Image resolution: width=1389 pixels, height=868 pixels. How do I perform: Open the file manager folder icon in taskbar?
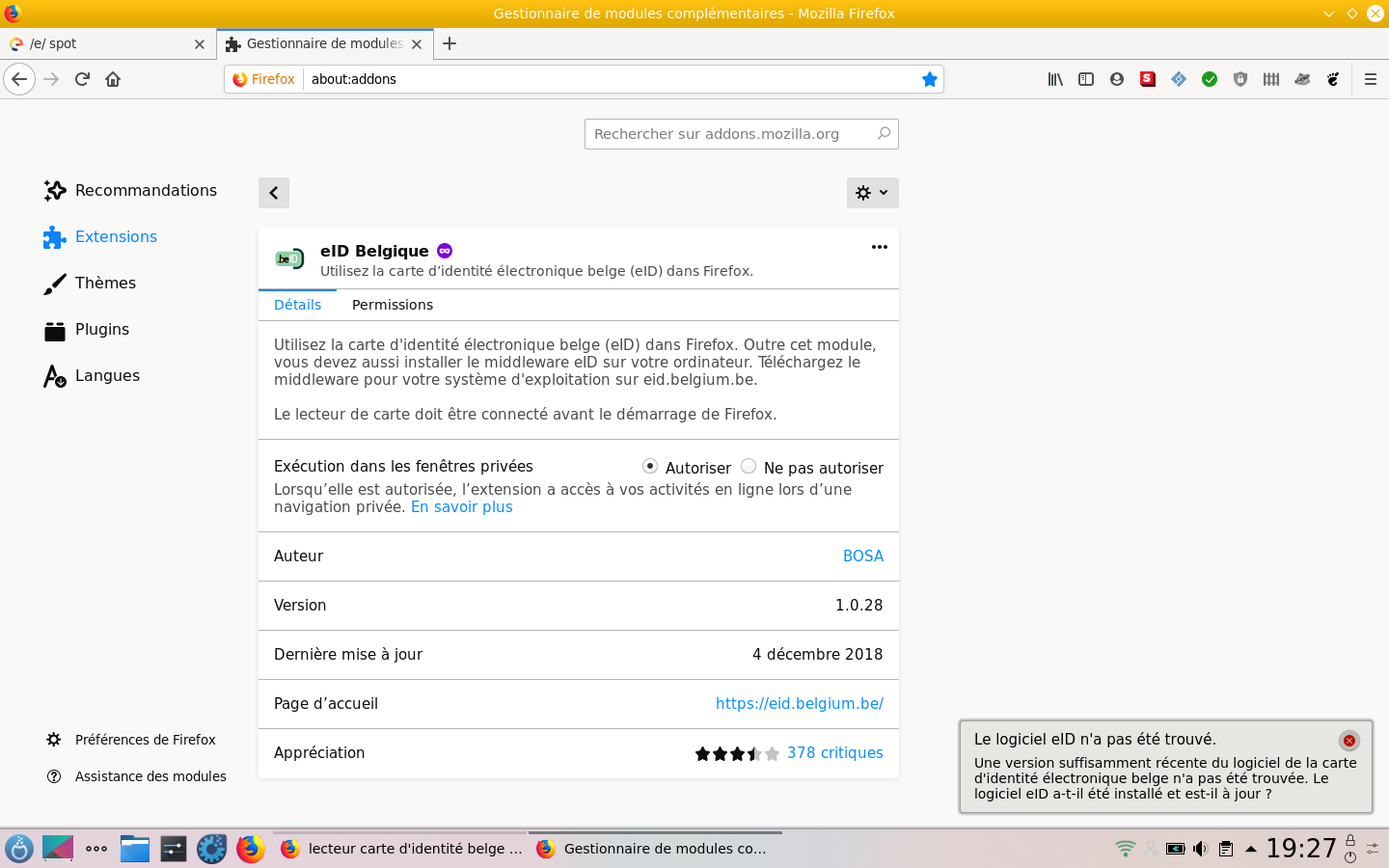click(x=135, y=849)
